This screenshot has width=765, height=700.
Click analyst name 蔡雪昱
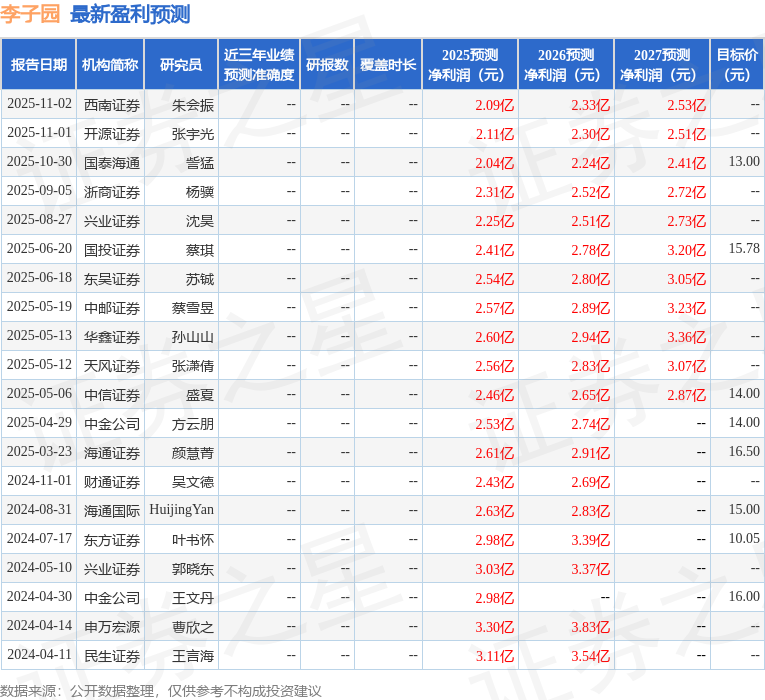193,308
